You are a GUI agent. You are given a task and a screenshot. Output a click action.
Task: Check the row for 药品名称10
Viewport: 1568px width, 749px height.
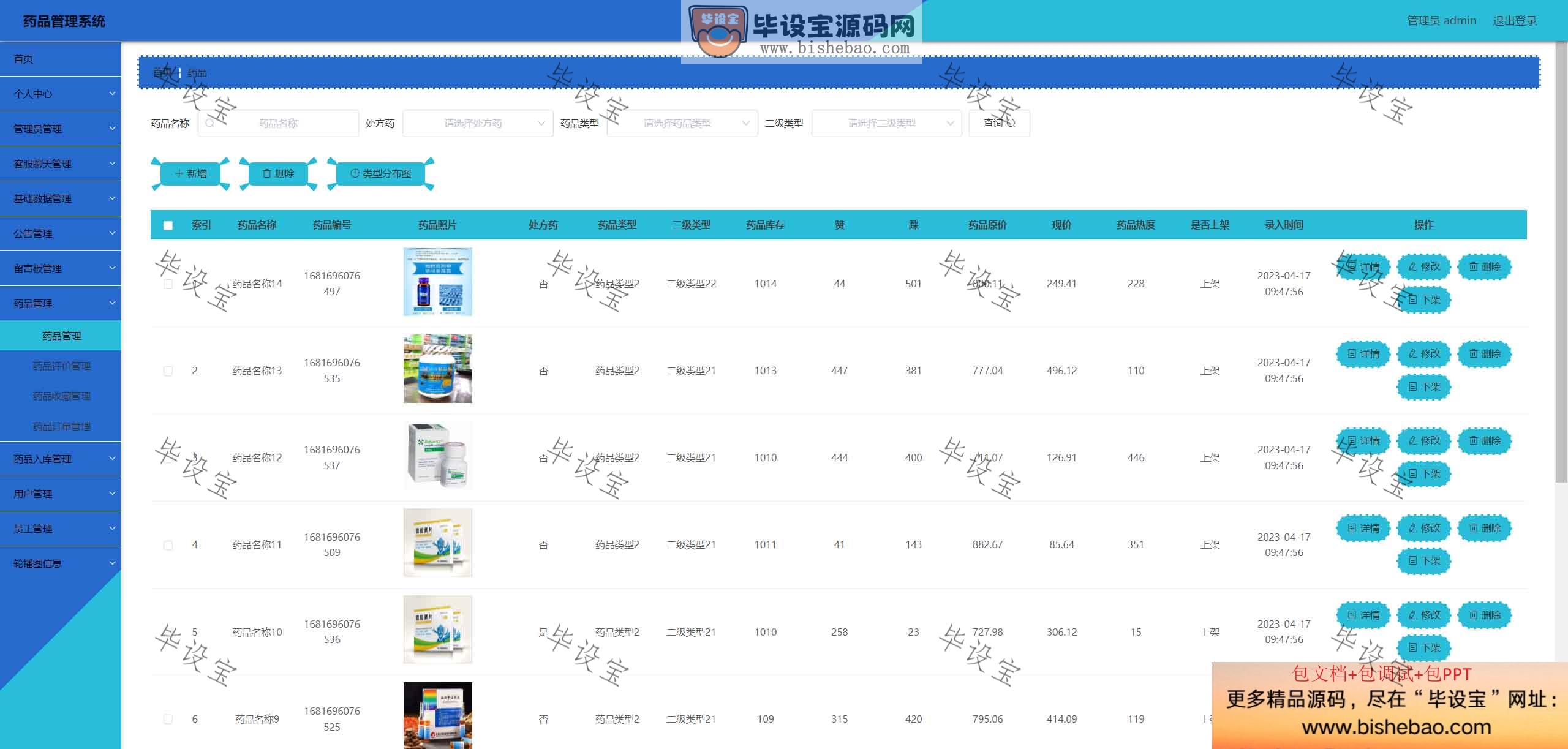pyautogui.click(x=168, y=632)
